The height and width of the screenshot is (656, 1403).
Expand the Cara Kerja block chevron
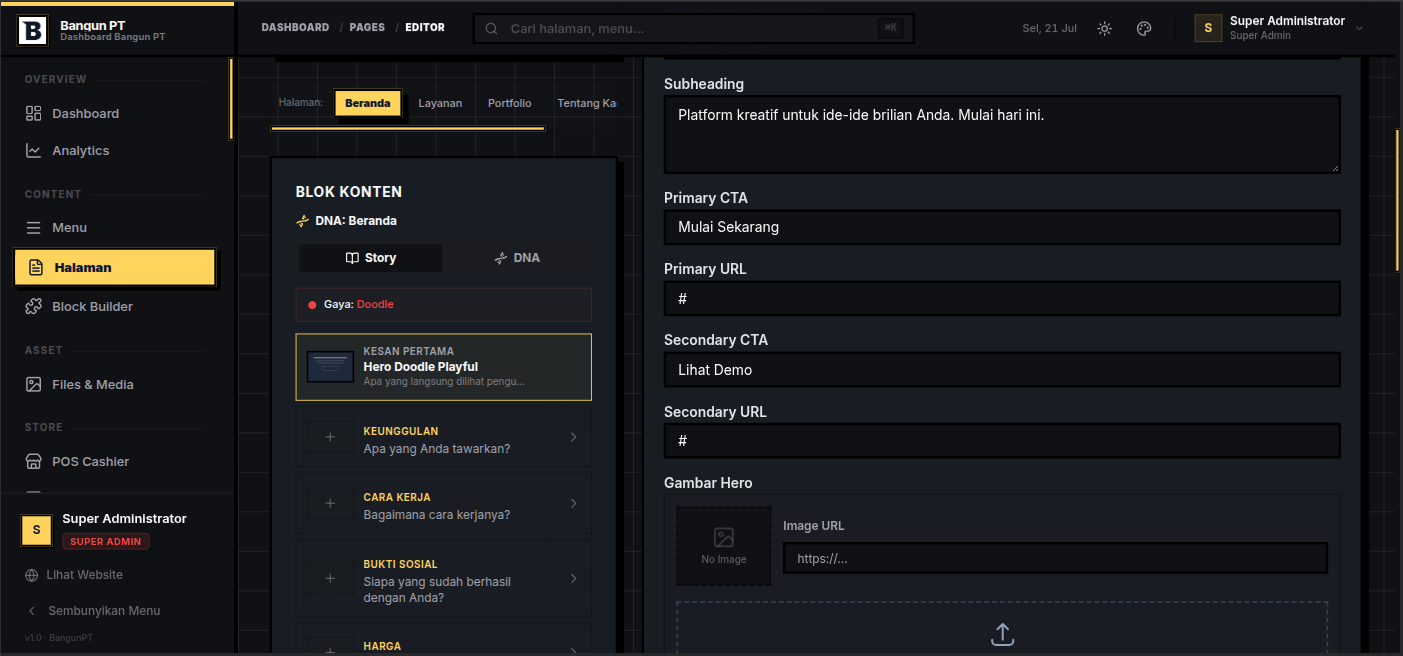573,503
